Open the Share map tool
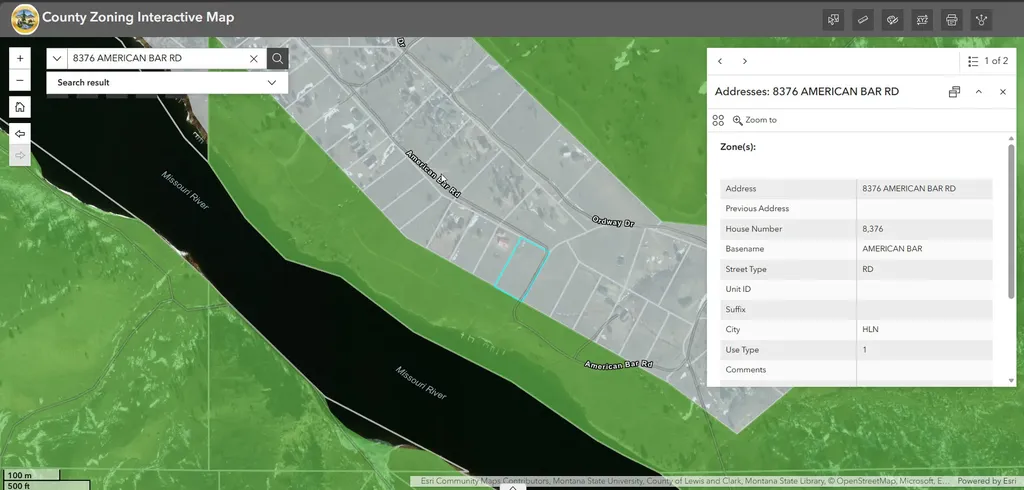 [981, 20]
